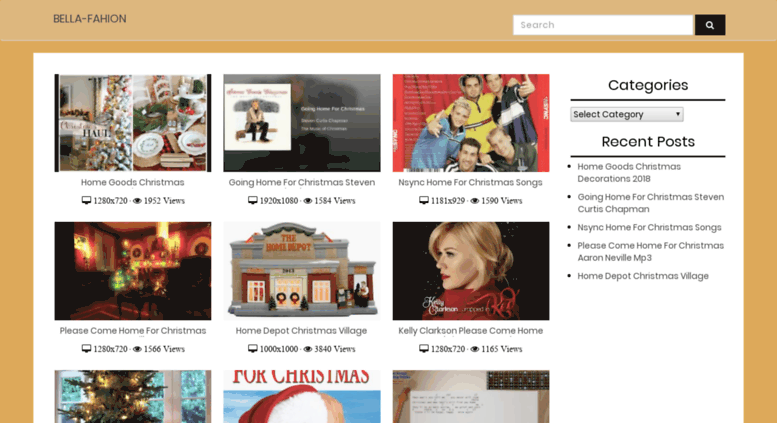Click the 1920x1080 resolution text
777x423 pixels.
(x=279, y=201)
